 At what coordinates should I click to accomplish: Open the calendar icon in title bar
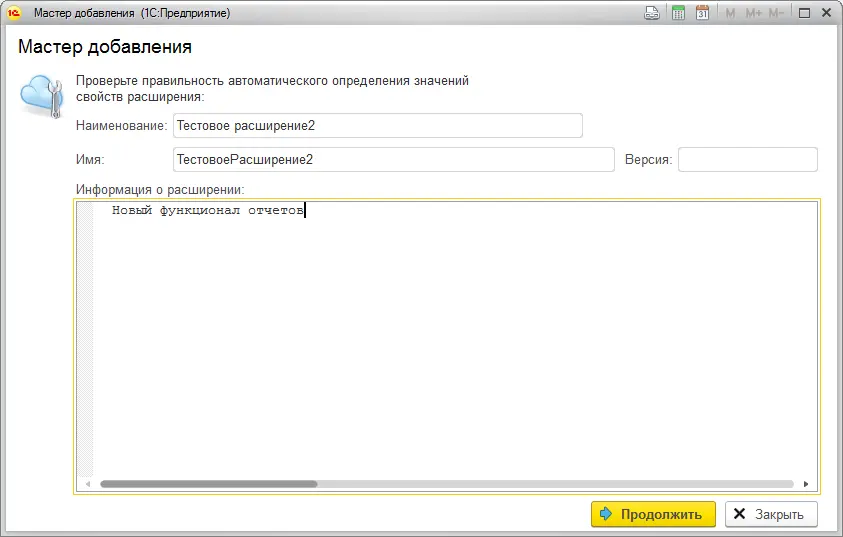(702, 13)
